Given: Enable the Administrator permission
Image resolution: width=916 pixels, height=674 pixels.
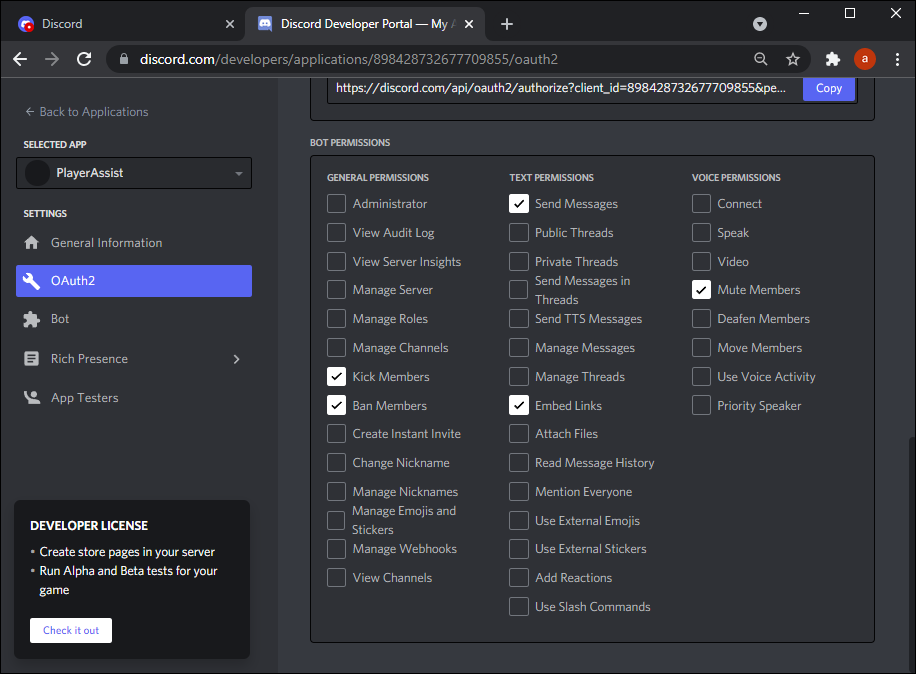Looking at the screenshot, I should [x=336, y=203].
